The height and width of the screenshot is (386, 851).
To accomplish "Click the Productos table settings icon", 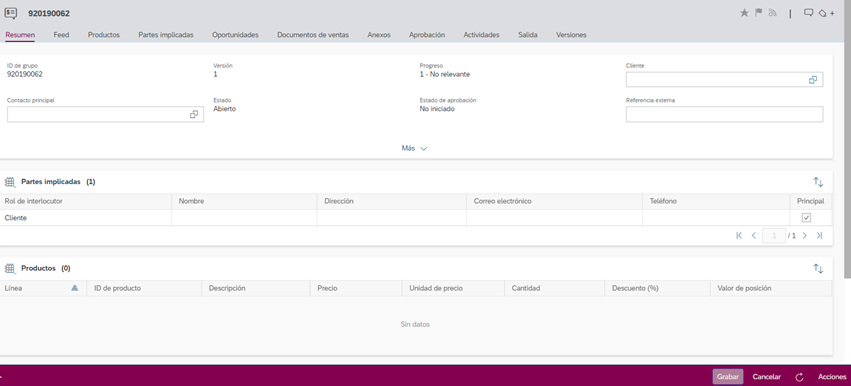I will tap(10, 268).
